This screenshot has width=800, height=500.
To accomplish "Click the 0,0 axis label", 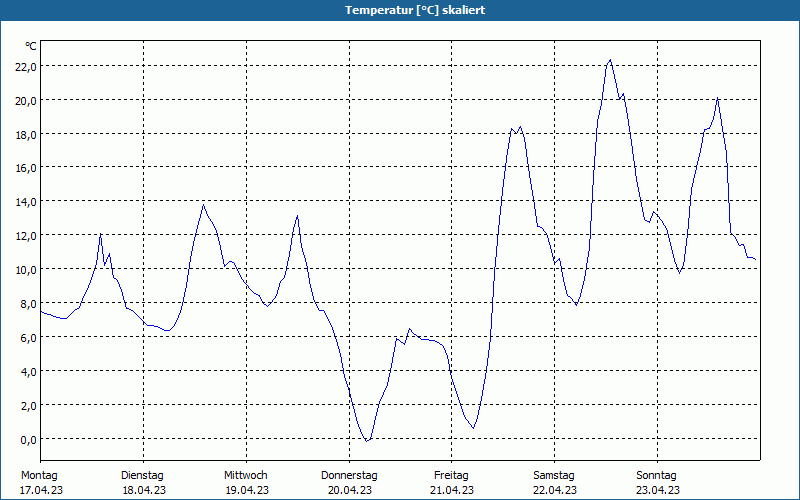I will [x=28, y=440].
